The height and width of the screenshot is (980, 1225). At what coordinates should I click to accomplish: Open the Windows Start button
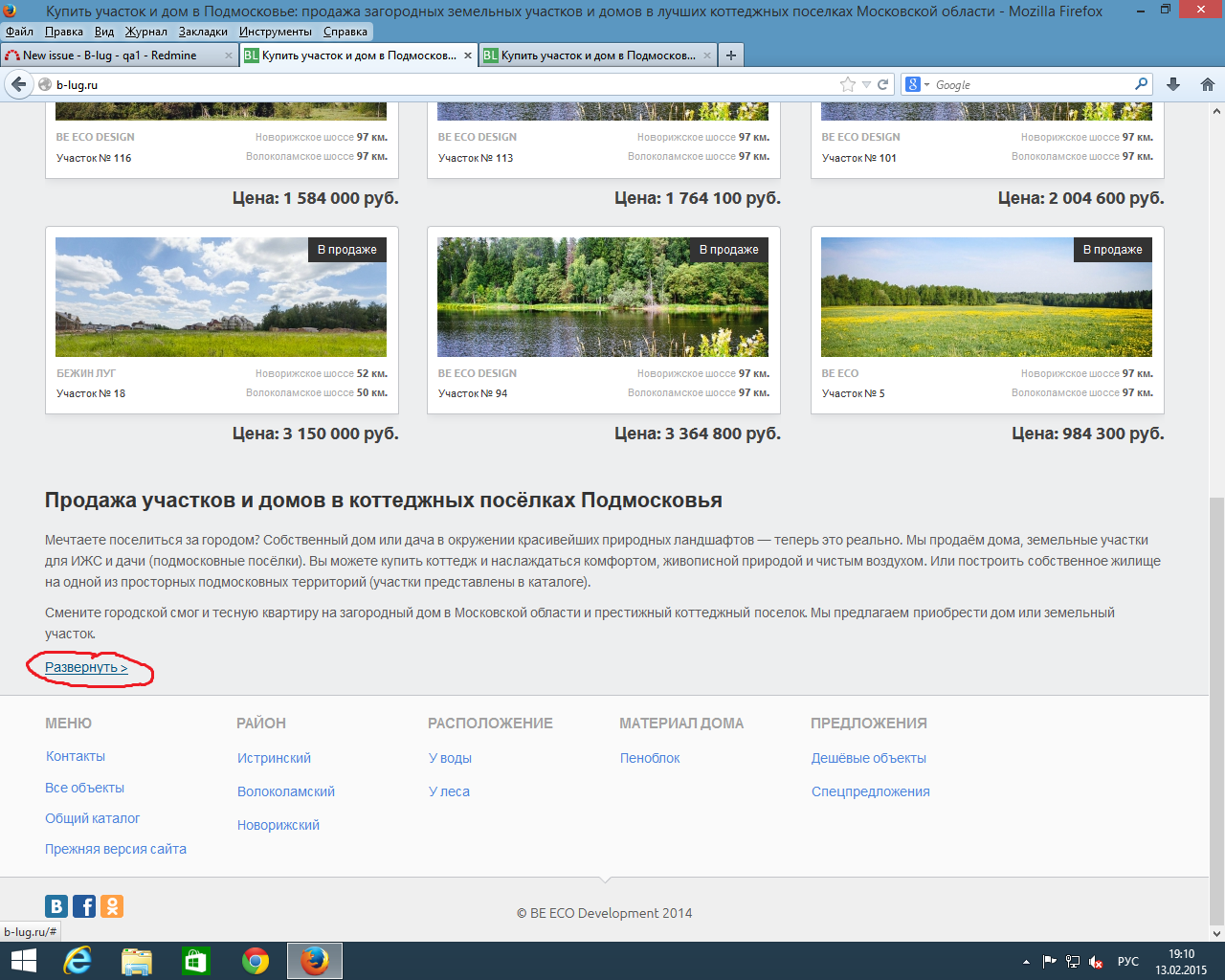tap(23, 961)
